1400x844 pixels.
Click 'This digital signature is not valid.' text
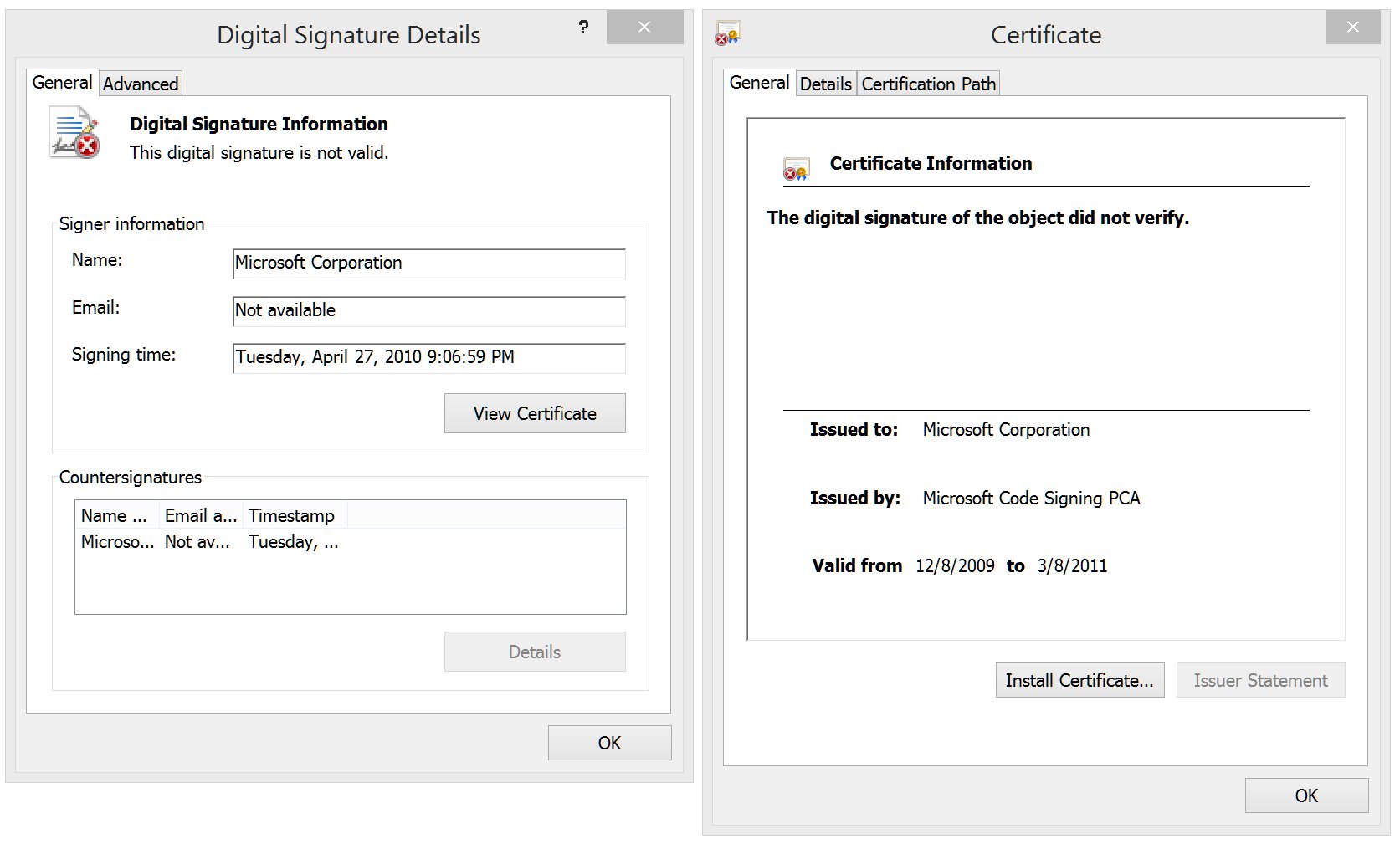coord(259,152)
